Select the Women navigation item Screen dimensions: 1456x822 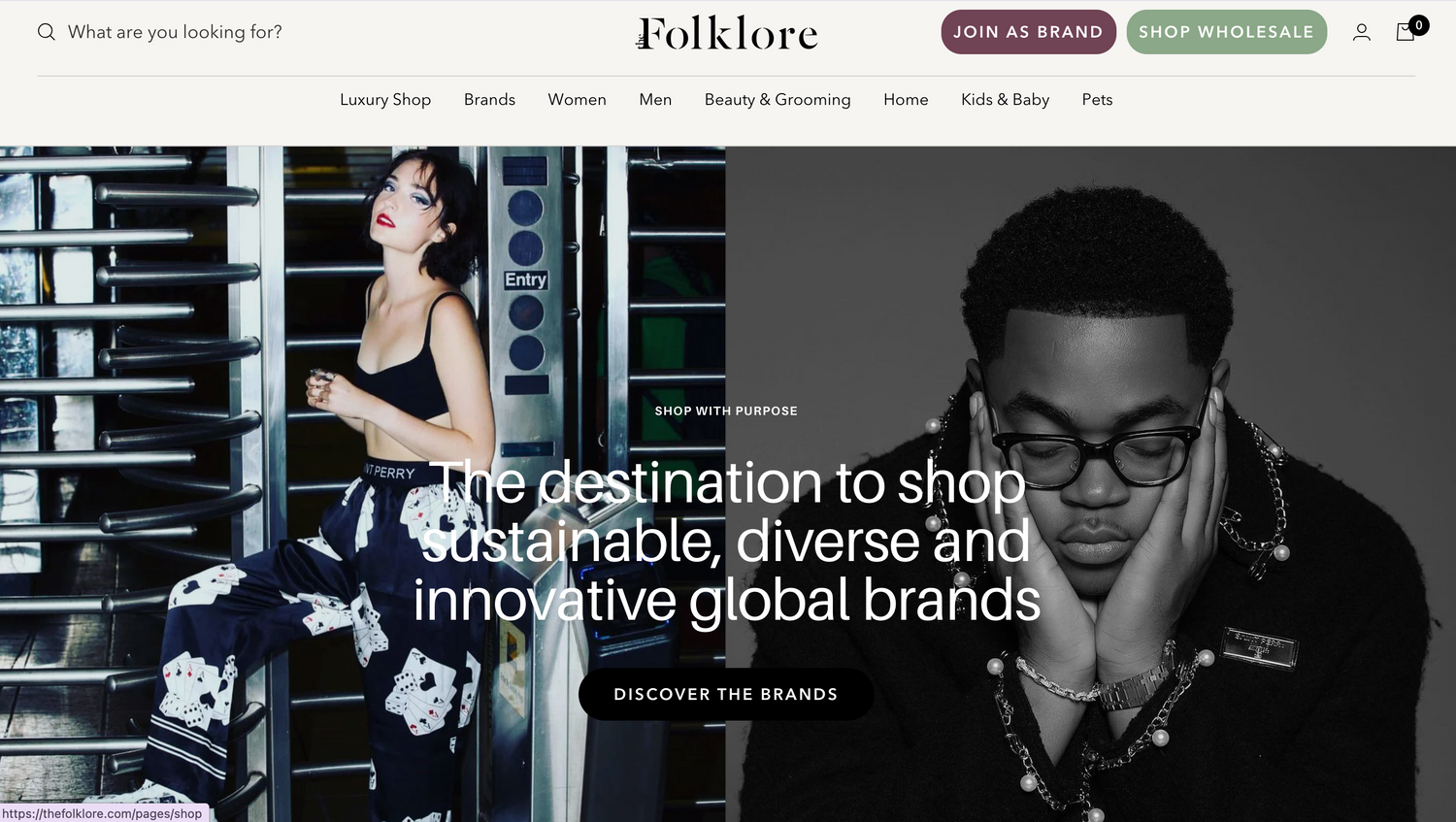click(577, 99)
